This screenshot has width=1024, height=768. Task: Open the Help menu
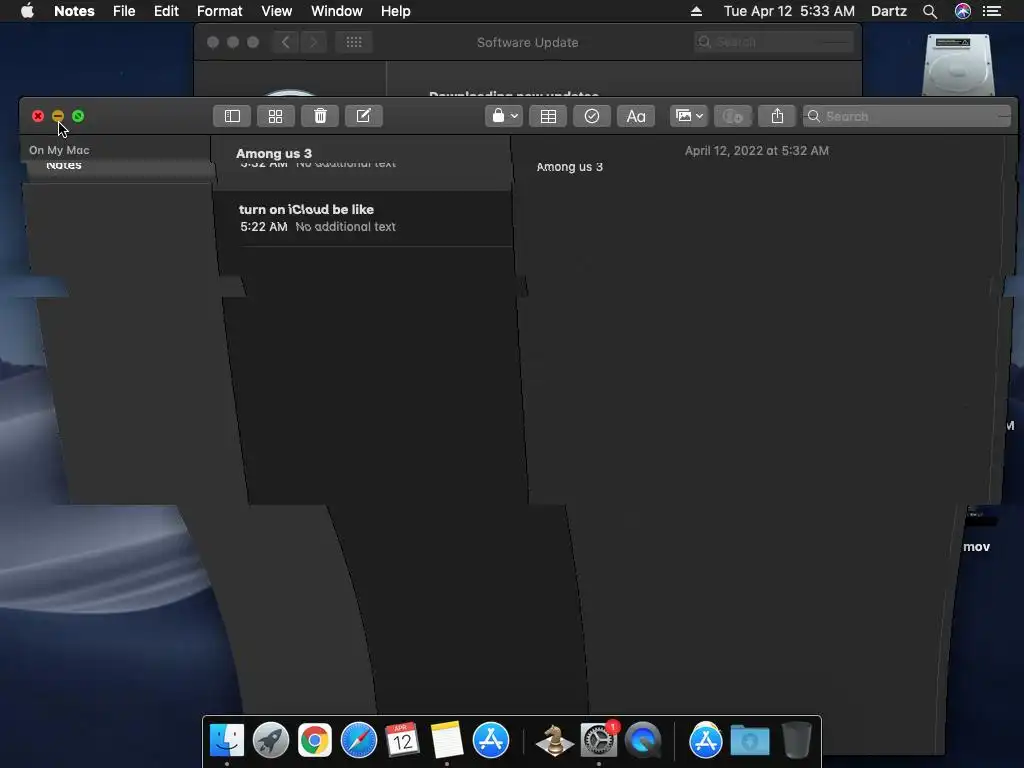coord(396,11)
